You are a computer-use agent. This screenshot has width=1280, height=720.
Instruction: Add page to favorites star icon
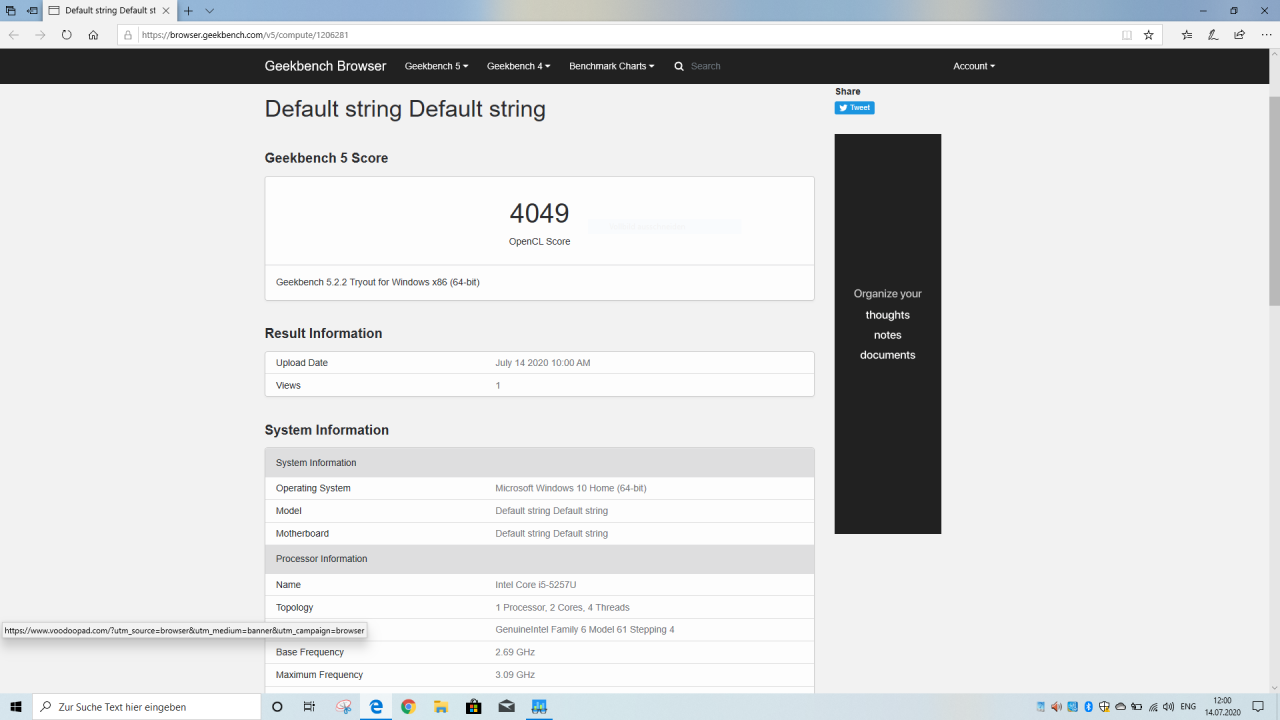[1149, 34]
